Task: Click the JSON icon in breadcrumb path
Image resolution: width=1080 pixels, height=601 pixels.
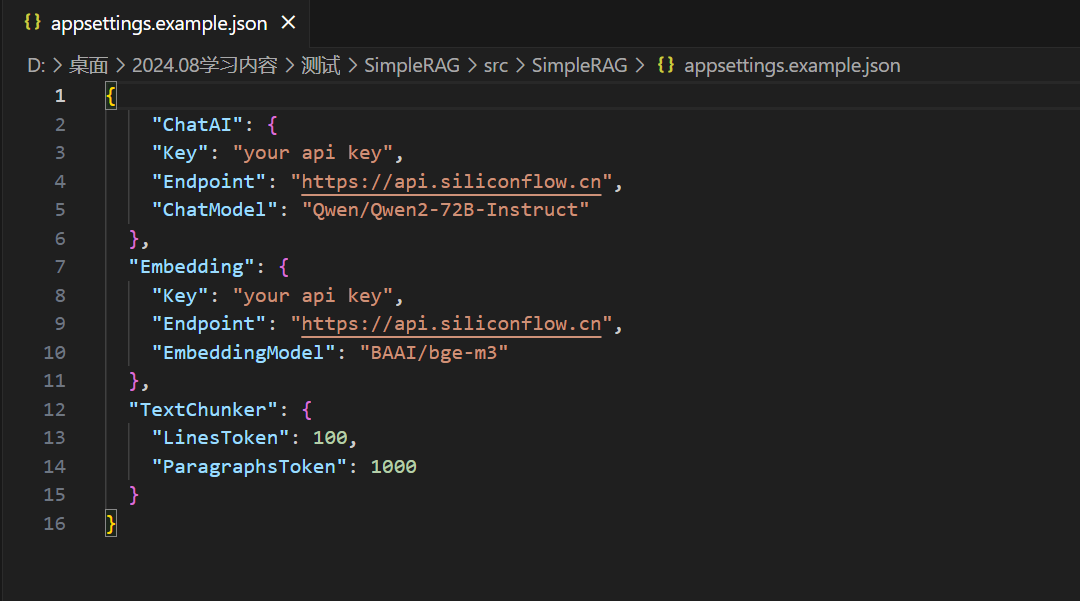Action: (665, 65)
